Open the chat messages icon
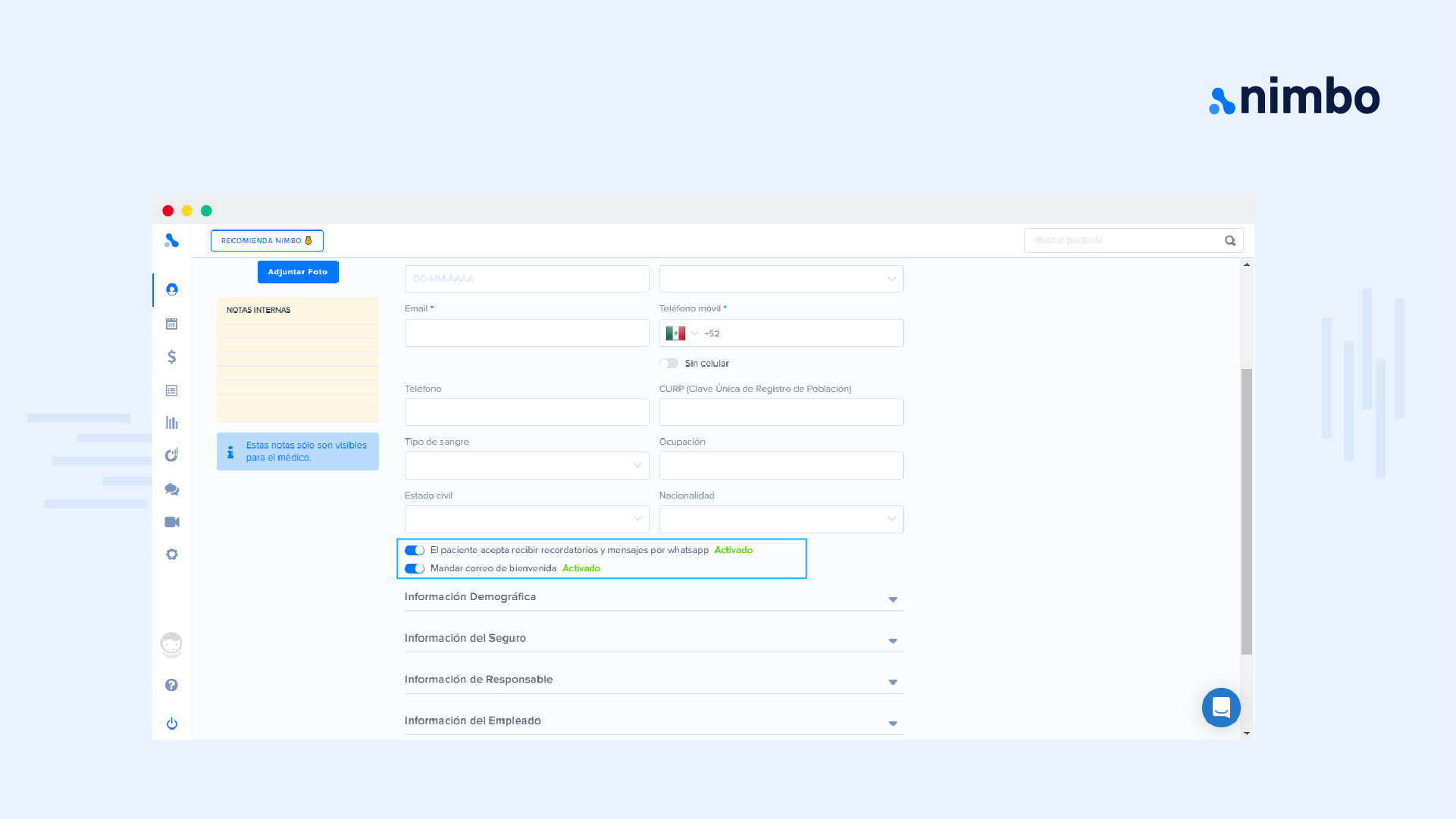Image resolution: width=1456 pixels, height=819 pixels. tap(172, 489)
